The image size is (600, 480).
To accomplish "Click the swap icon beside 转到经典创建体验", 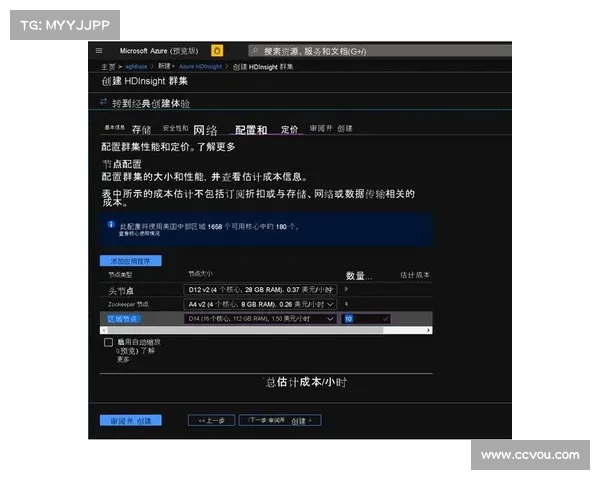I will tap(103, 101).
